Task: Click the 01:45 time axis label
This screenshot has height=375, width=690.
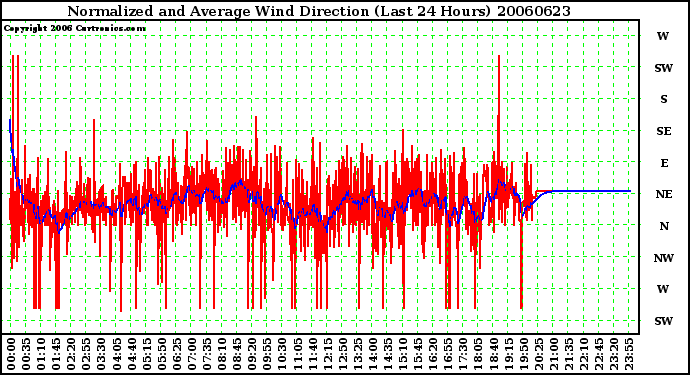Action: click(56, 354)
